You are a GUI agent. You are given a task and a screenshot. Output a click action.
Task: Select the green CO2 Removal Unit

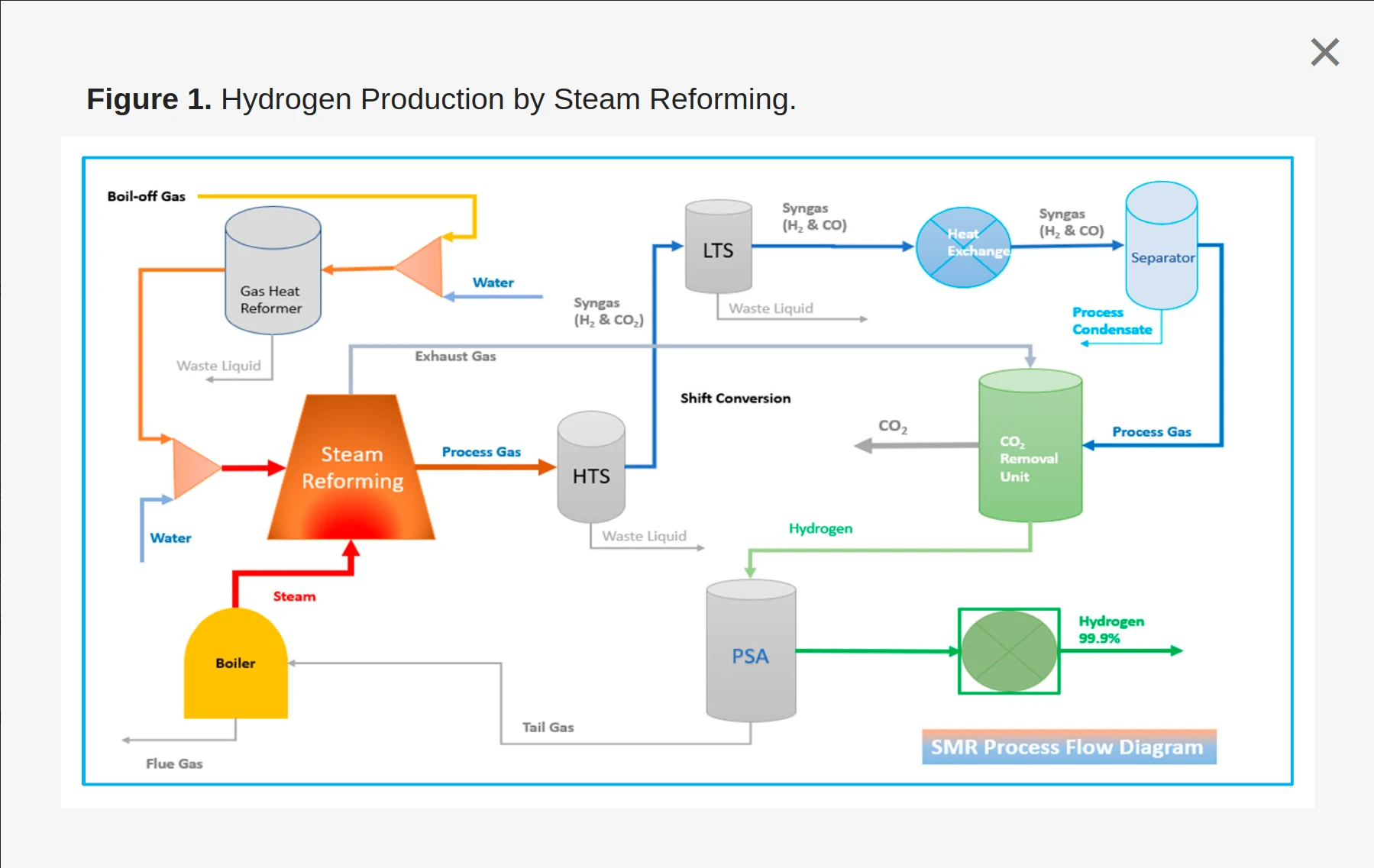(x=1030, y=447)
